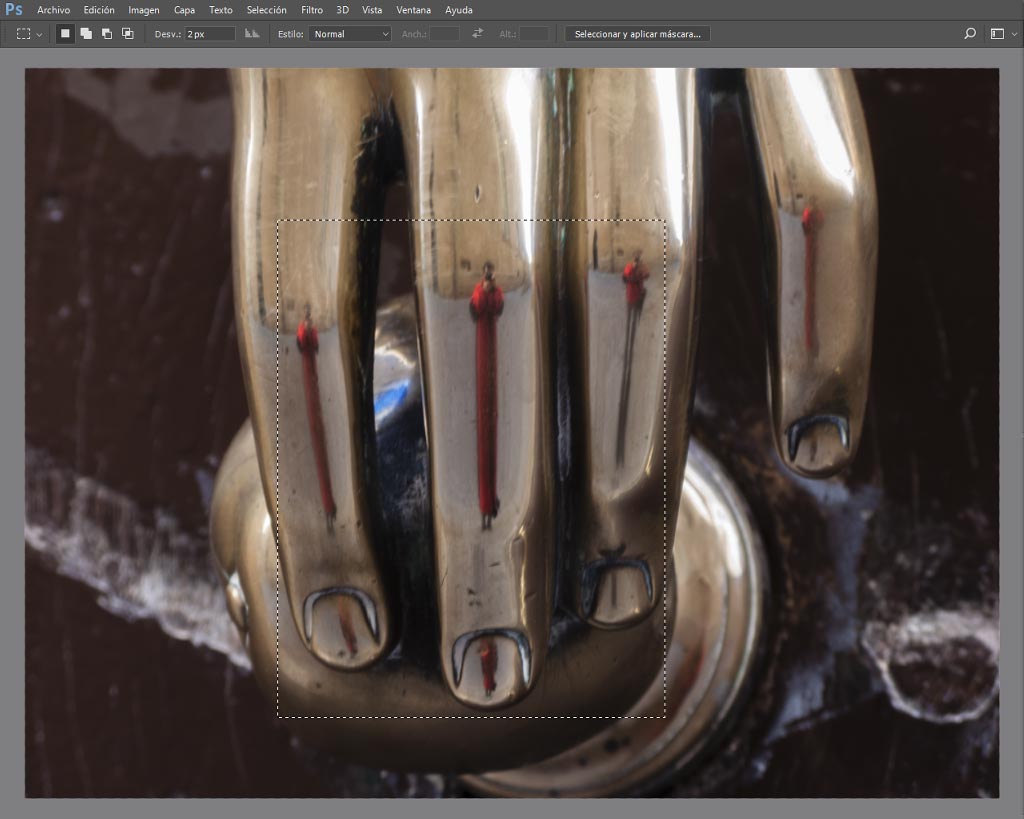The width and height of the screenshot is (1024, 819).
Task: Click the anti-alias icon
Action: [252, 34]
